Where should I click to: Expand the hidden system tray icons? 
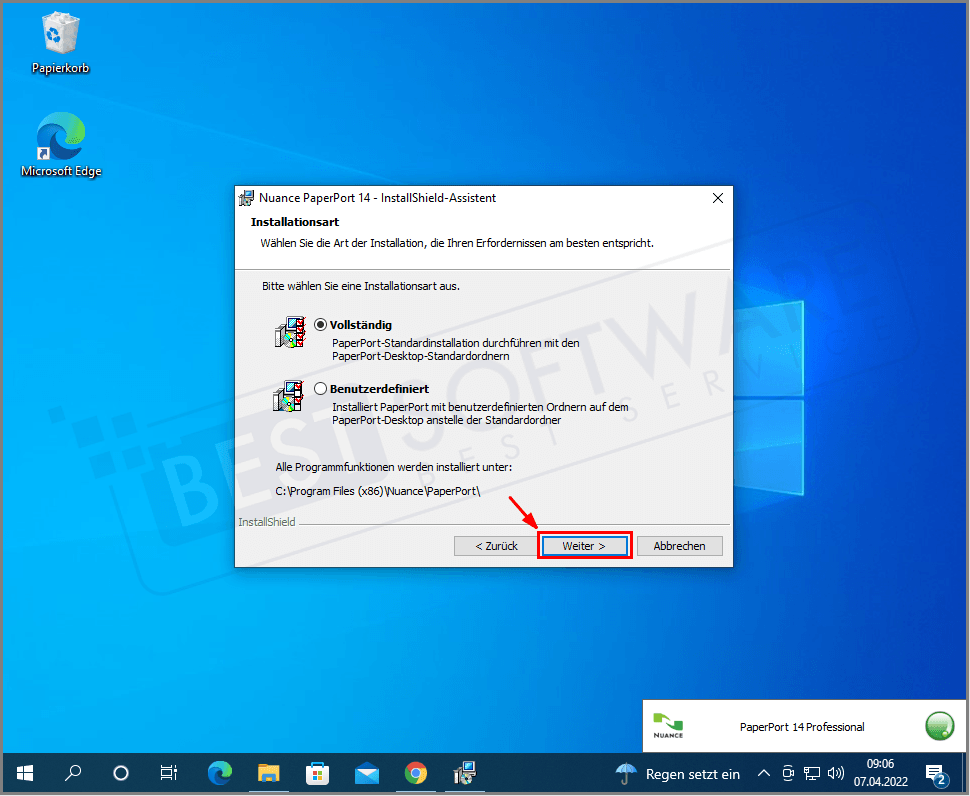coord(763,773)
